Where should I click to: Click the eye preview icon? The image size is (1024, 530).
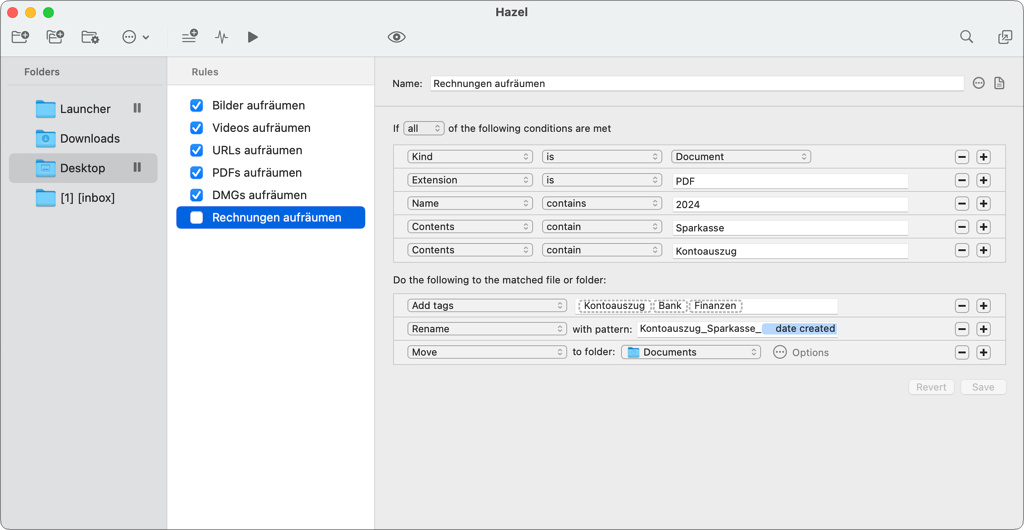tap(396, 37)
